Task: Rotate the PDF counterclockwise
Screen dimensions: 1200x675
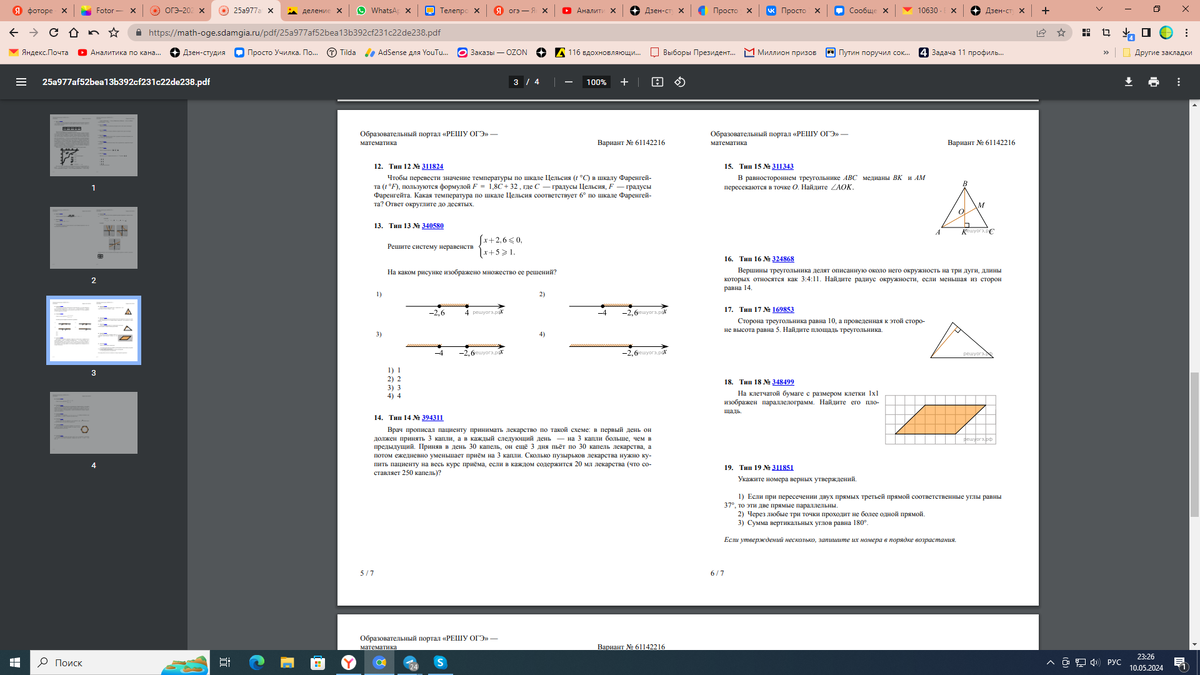Action: click(680, 82)
